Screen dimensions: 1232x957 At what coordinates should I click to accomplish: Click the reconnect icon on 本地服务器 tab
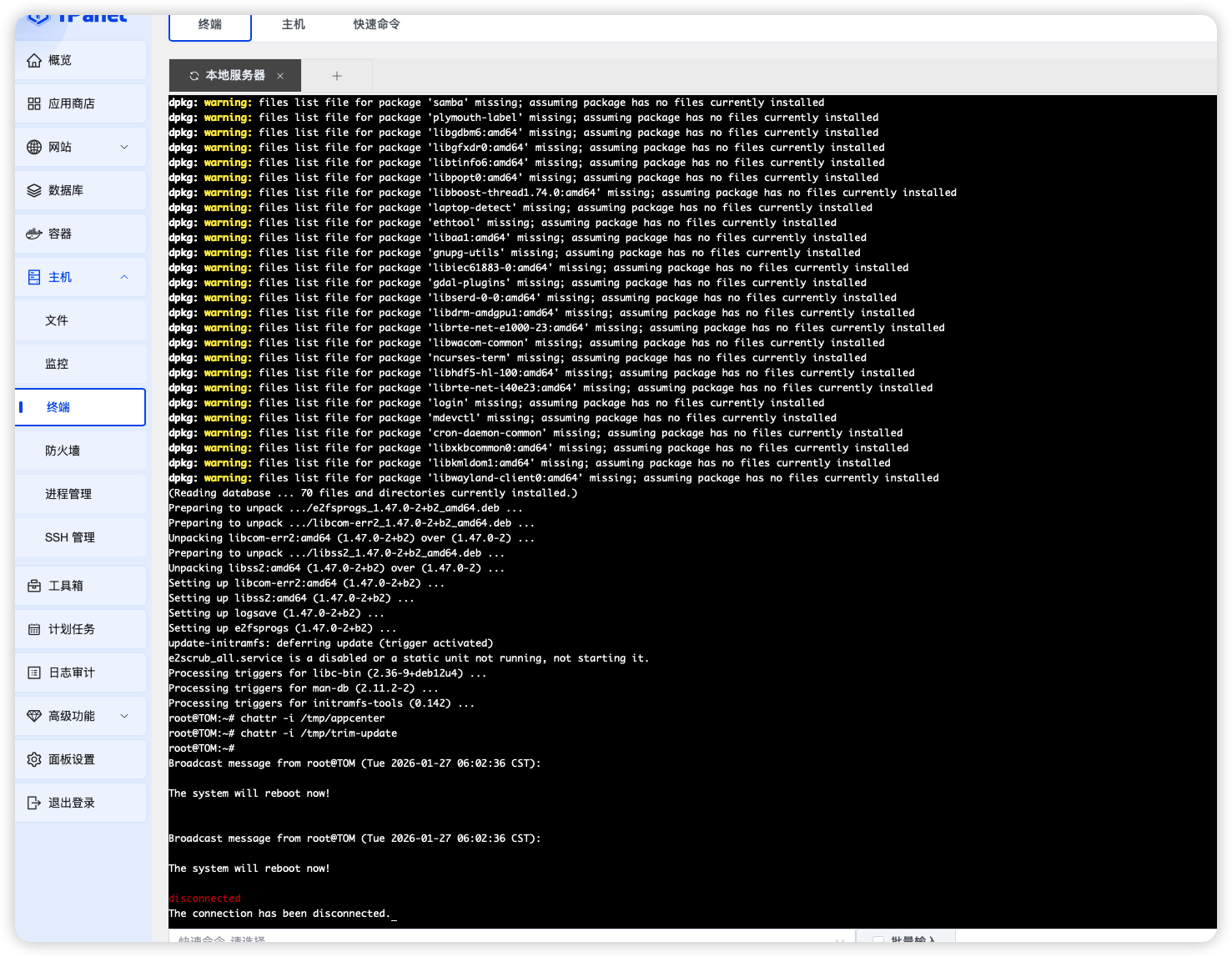[194, 76]
